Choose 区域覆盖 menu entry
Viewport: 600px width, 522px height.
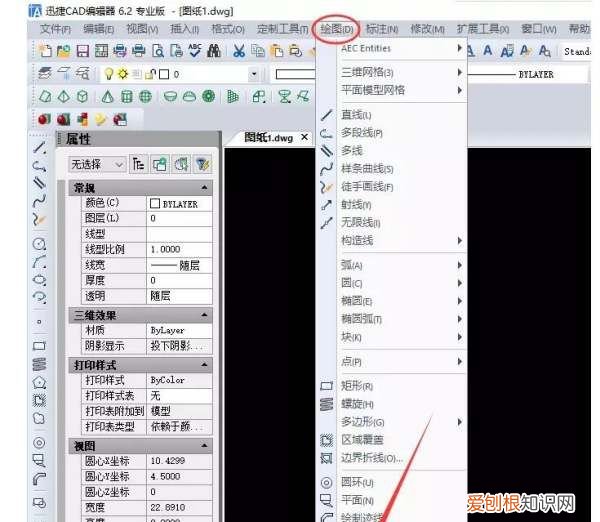point(391,440)
